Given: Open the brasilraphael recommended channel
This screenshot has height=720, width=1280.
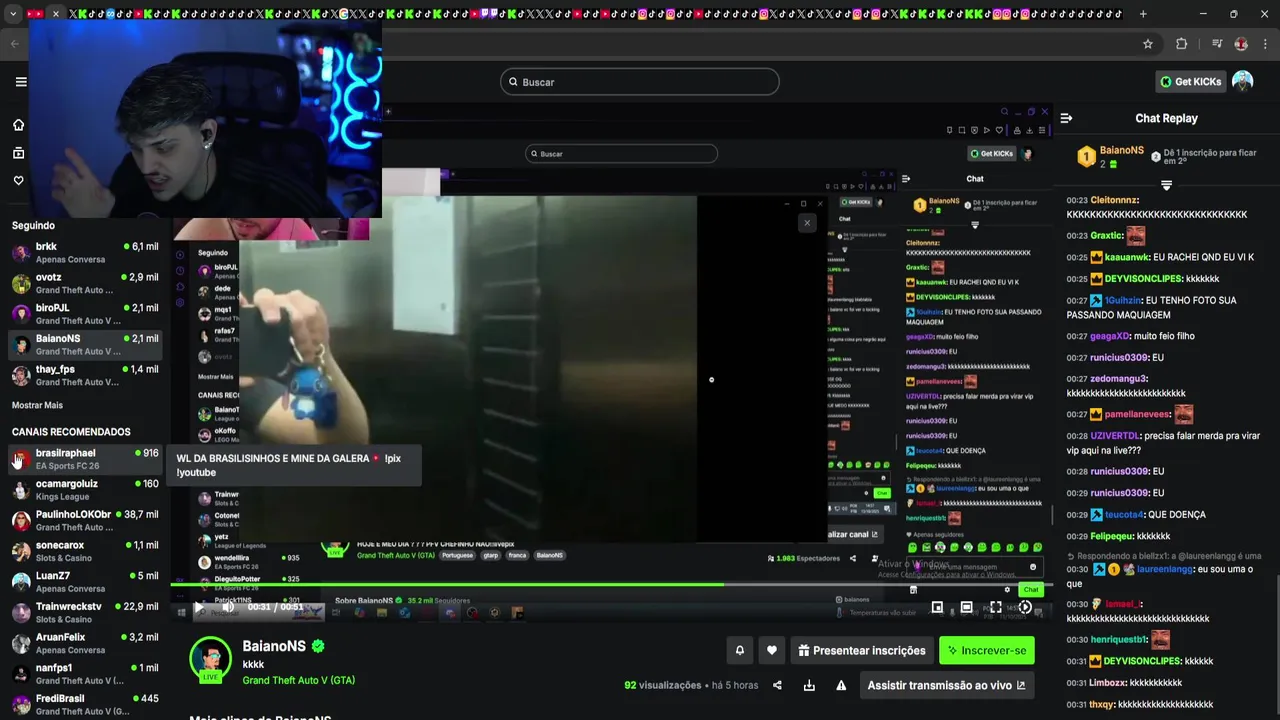Looking at the screenshot, I should tap(85, 459).
